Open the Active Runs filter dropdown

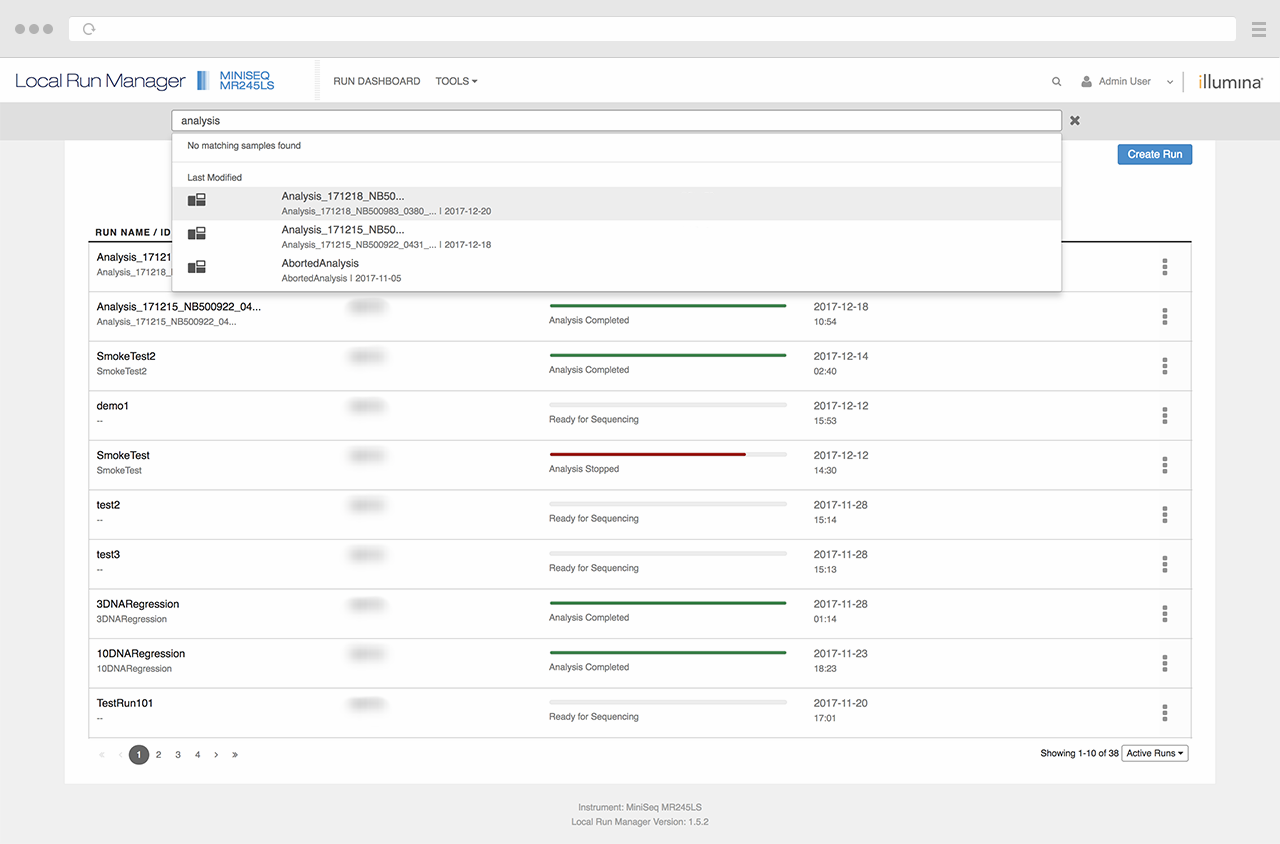(1155, 753)
